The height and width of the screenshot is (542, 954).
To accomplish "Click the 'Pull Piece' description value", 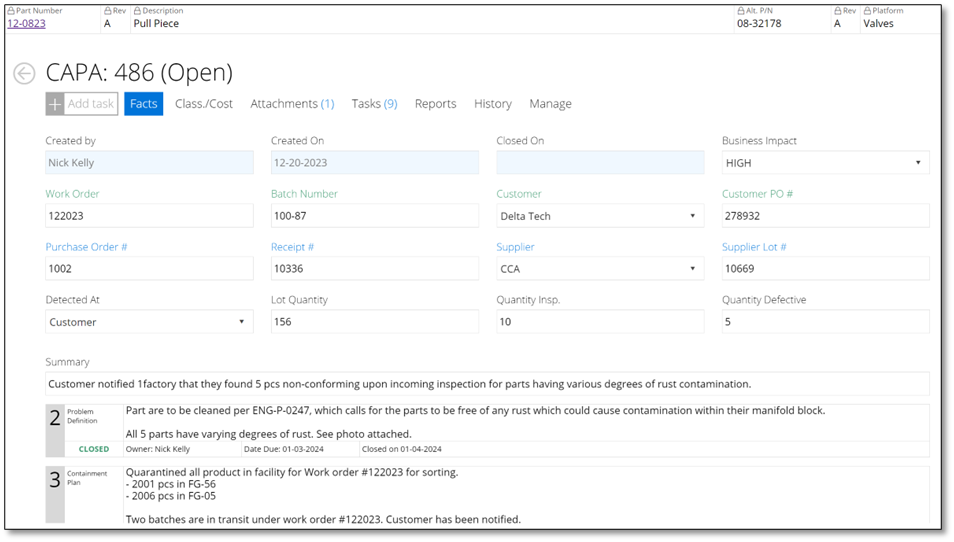I will click(x=156, y=24).
